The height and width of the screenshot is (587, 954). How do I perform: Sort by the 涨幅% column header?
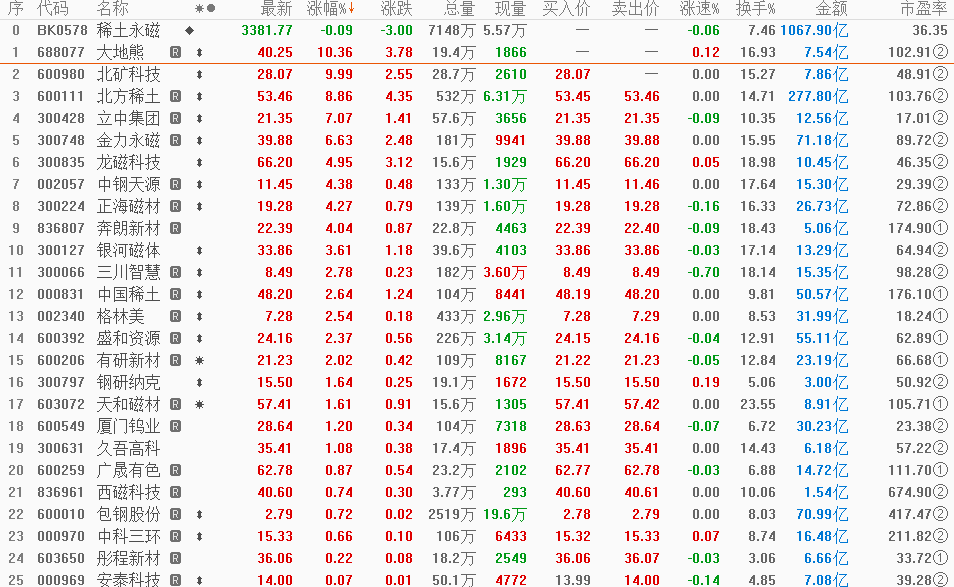330,9
